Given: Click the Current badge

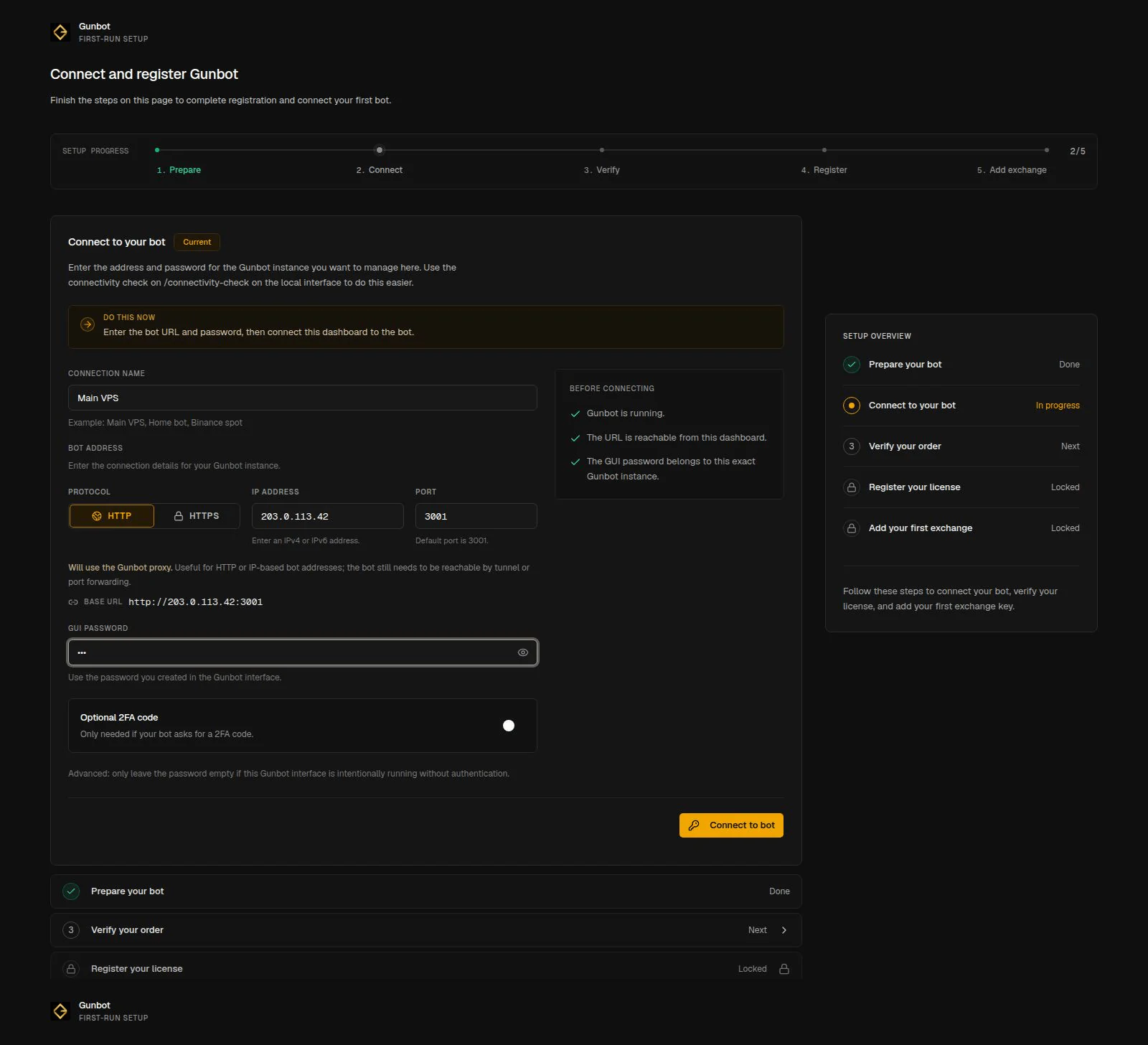Looking at the screenshot, I should [197, 242].
